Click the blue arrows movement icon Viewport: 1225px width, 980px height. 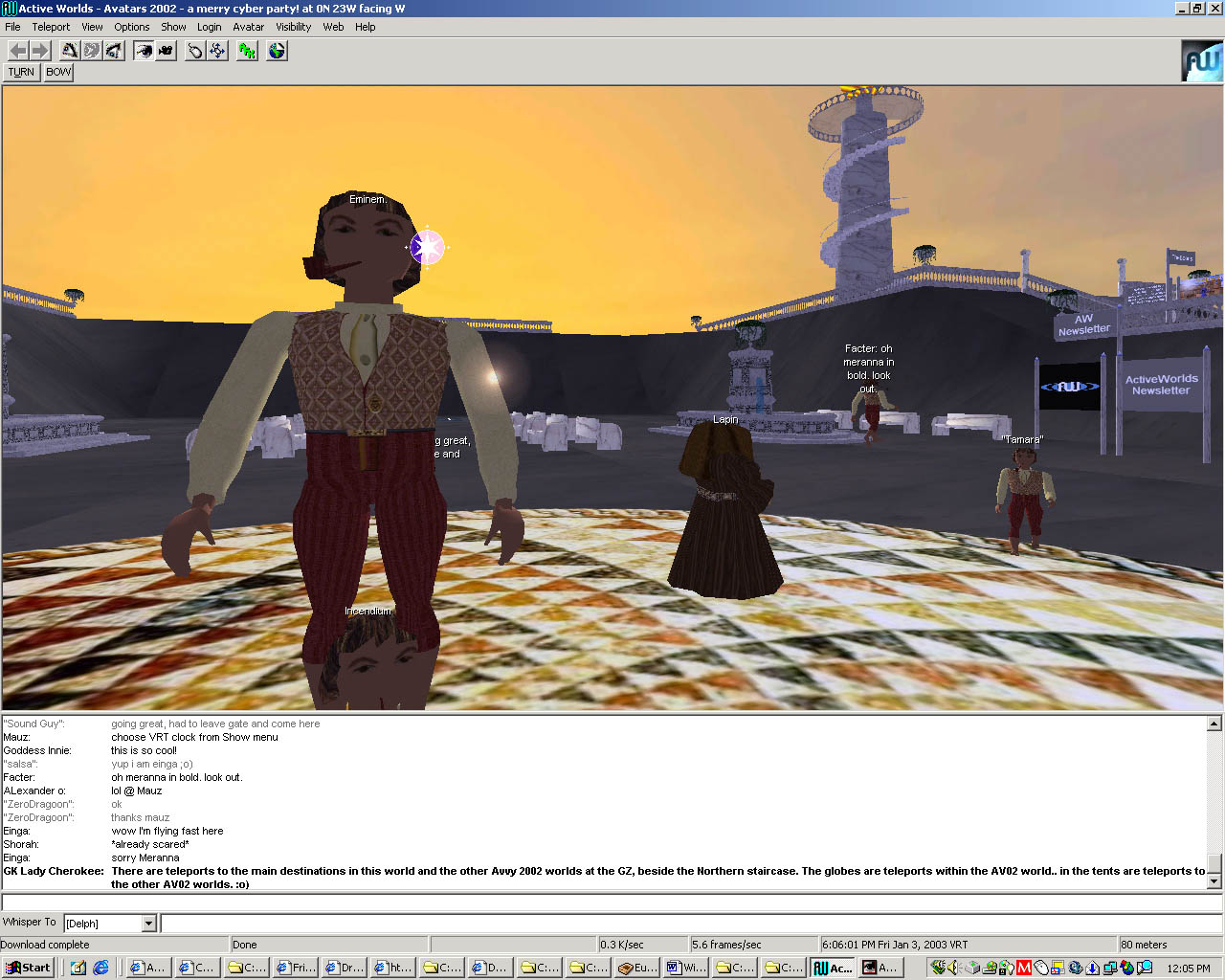[x=217, y=51]
